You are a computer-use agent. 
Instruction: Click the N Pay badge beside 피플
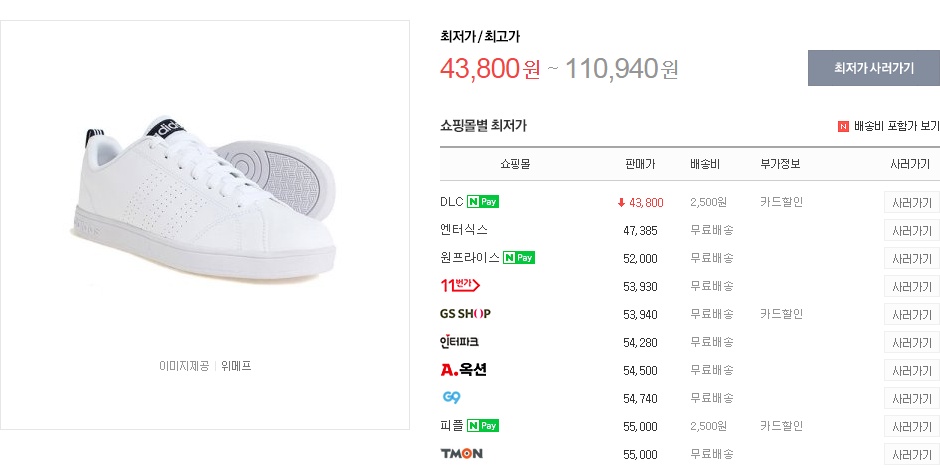(x=483, y=426)
